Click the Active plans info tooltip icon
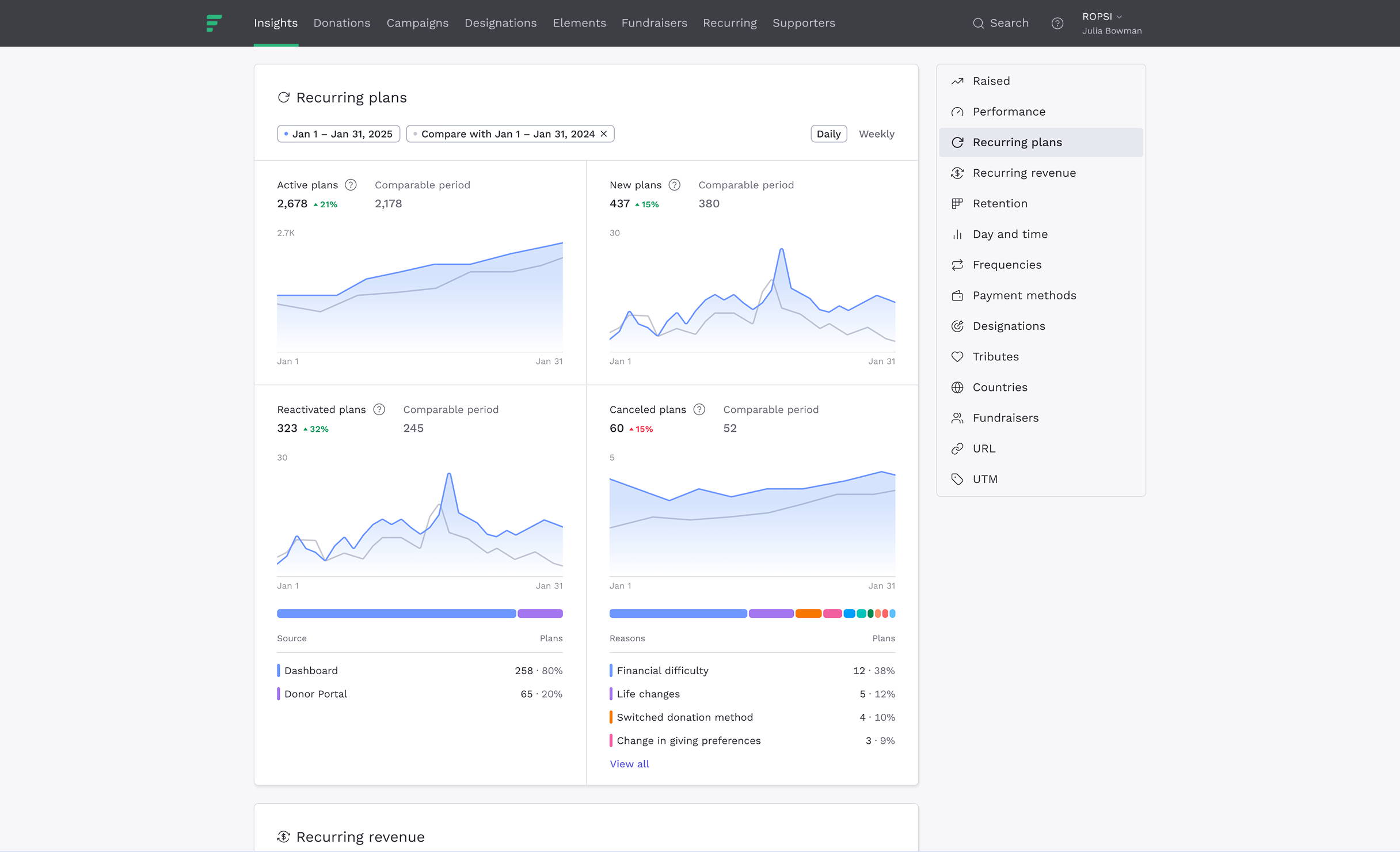Screen dimensions: 1400x852 coord(351,185)
